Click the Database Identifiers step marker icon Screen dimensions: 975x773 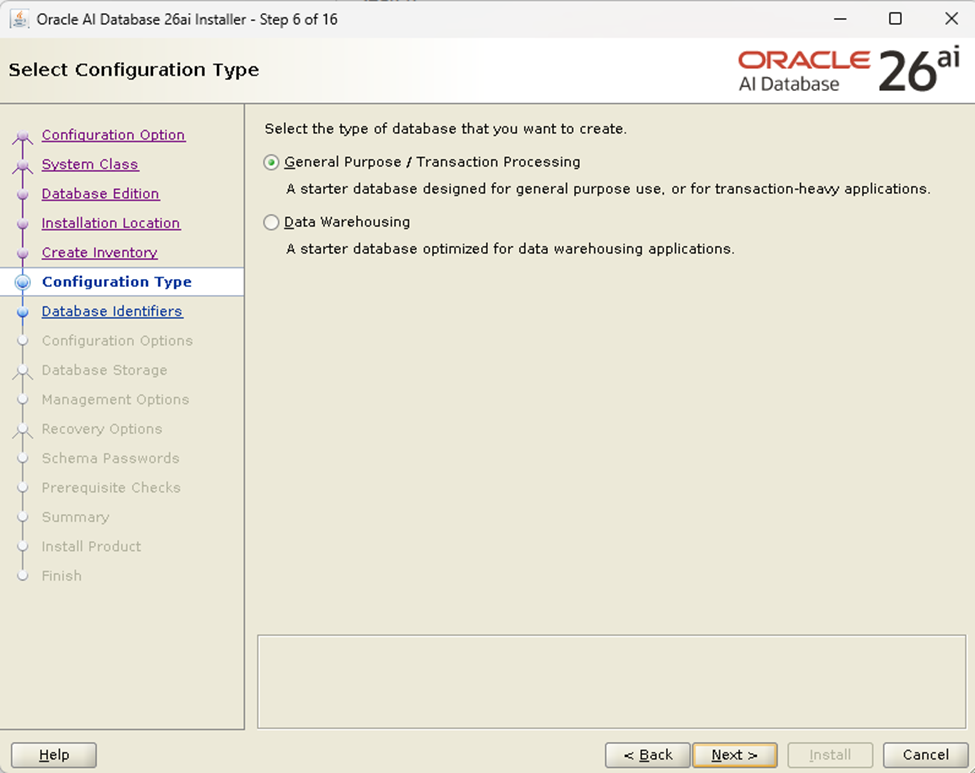(23, 312)
